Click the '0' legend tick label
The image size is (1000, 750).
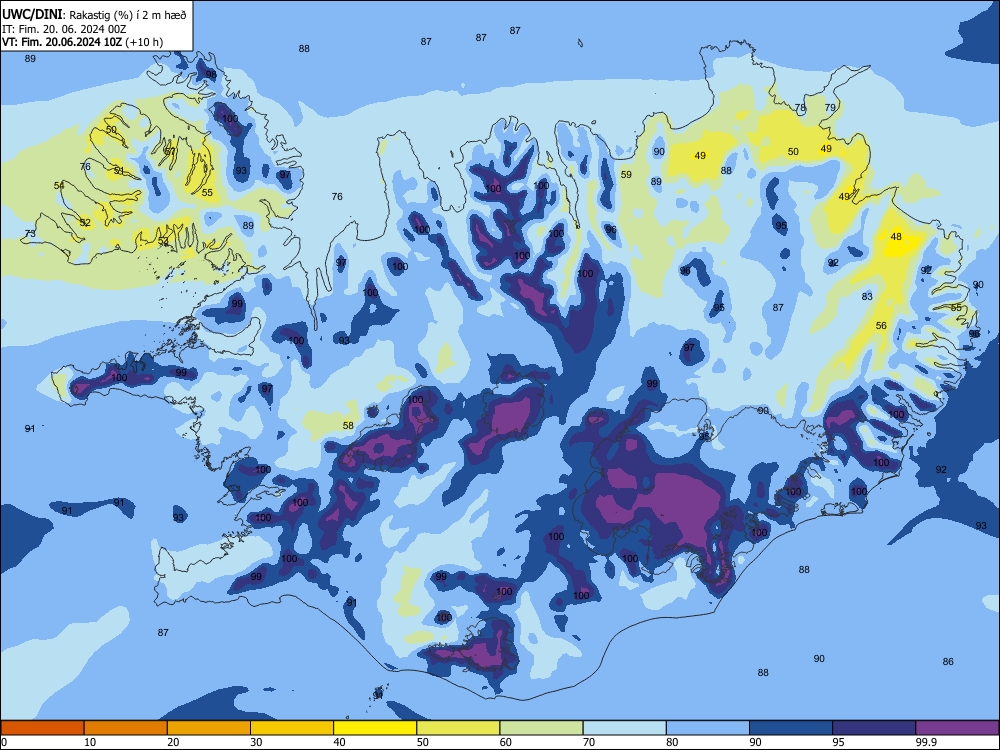point(3,742)
